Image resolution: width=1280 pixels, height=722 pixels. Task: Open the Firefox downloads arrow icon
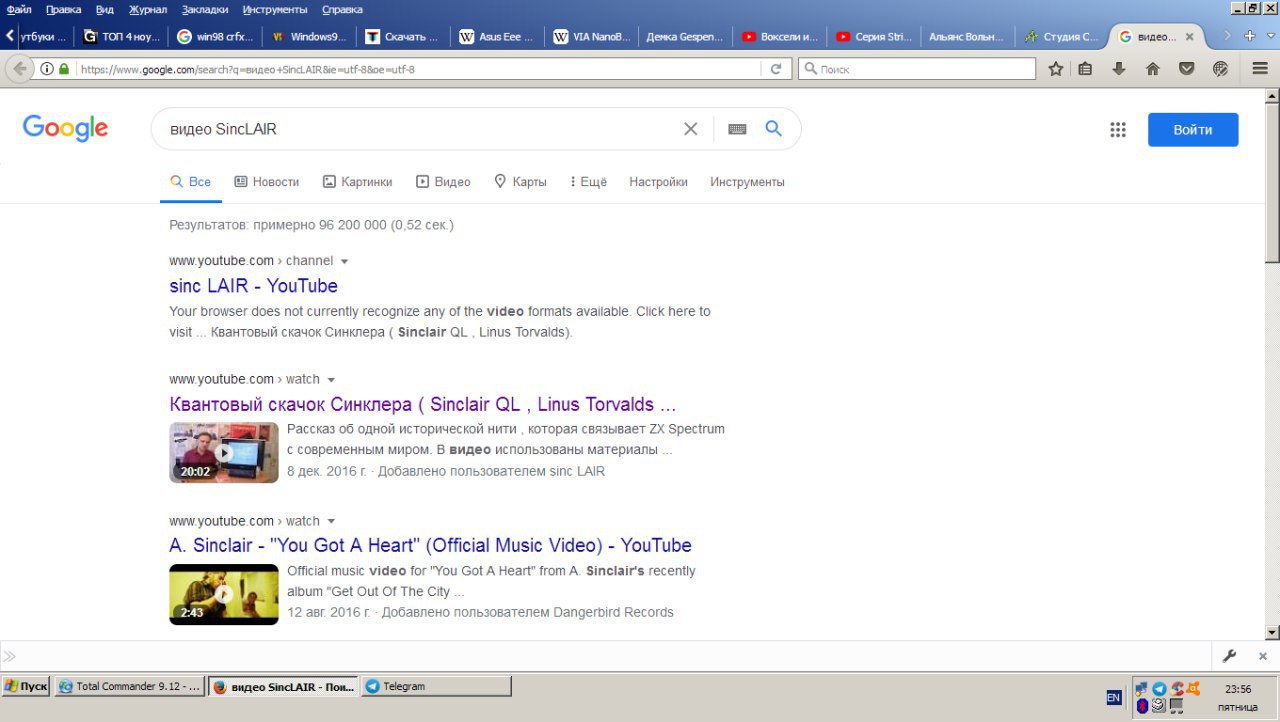[1119, 69]
